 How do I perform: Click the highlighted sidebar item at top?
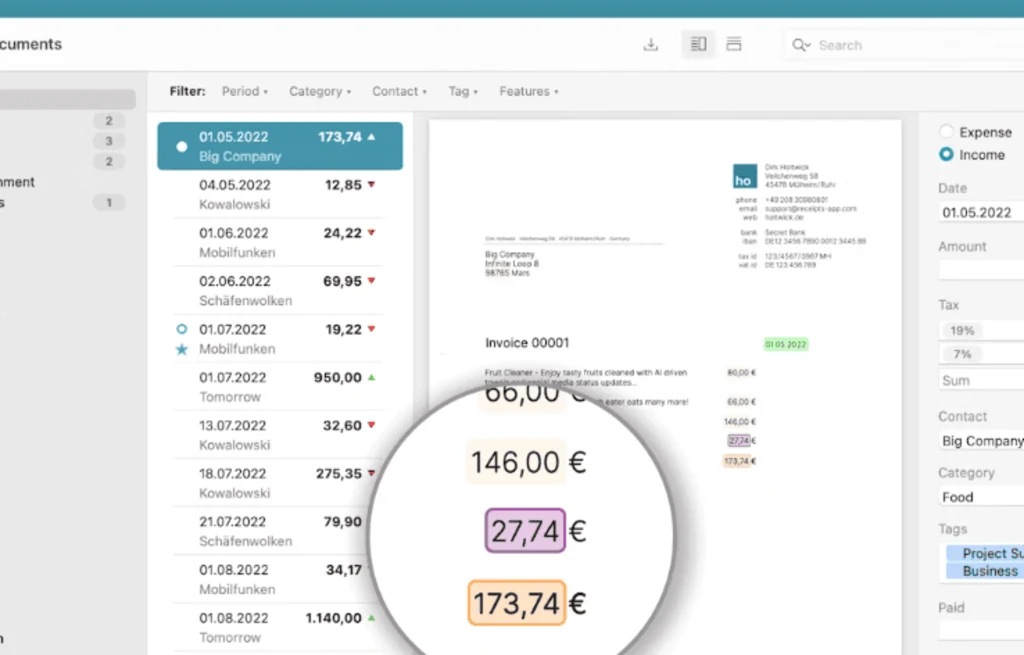[68, 99]
